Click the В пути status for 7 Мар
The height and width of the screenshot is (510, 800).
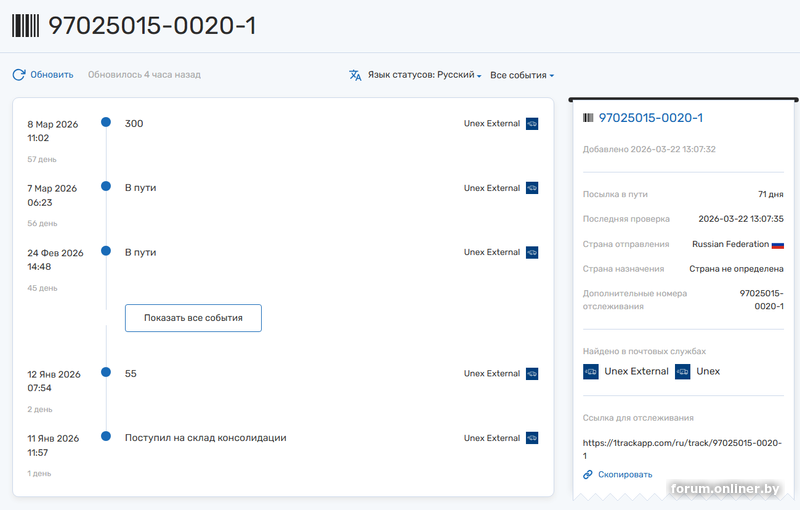(x=140, y=188)
